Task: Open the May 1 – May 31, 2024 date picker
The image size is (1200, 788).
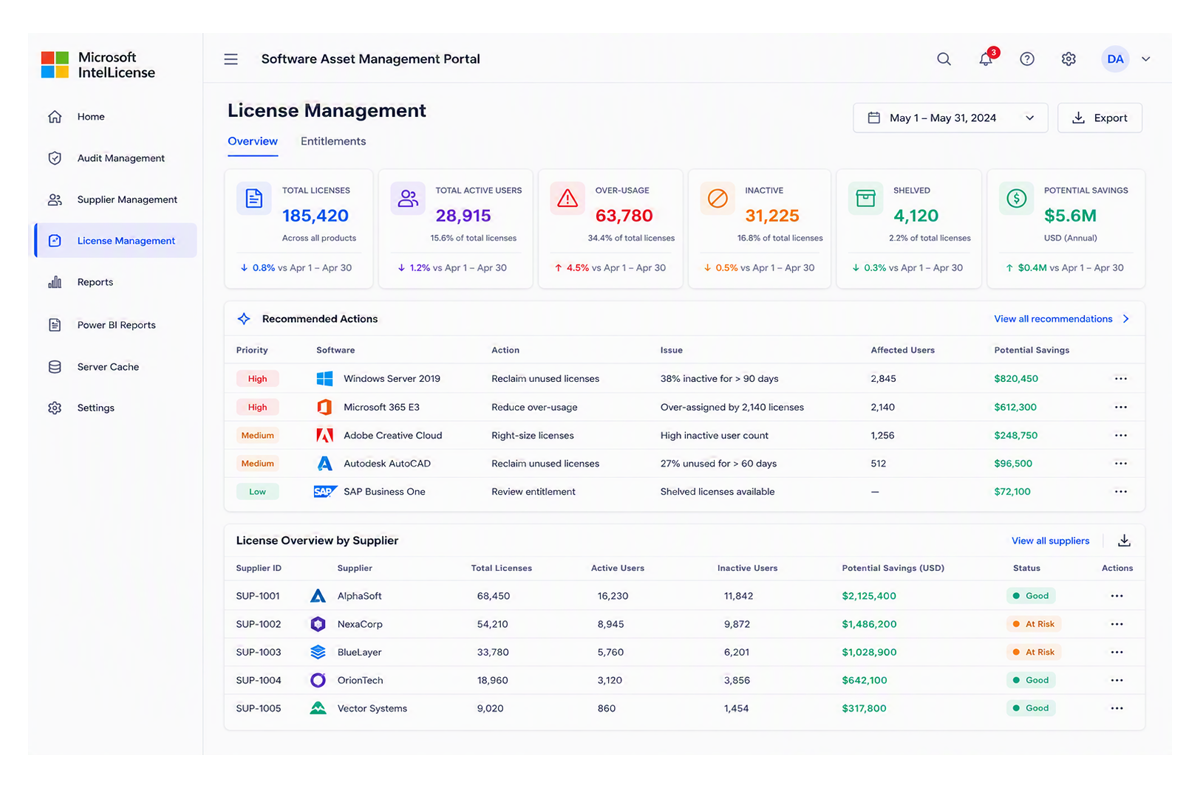Action: 950,118
